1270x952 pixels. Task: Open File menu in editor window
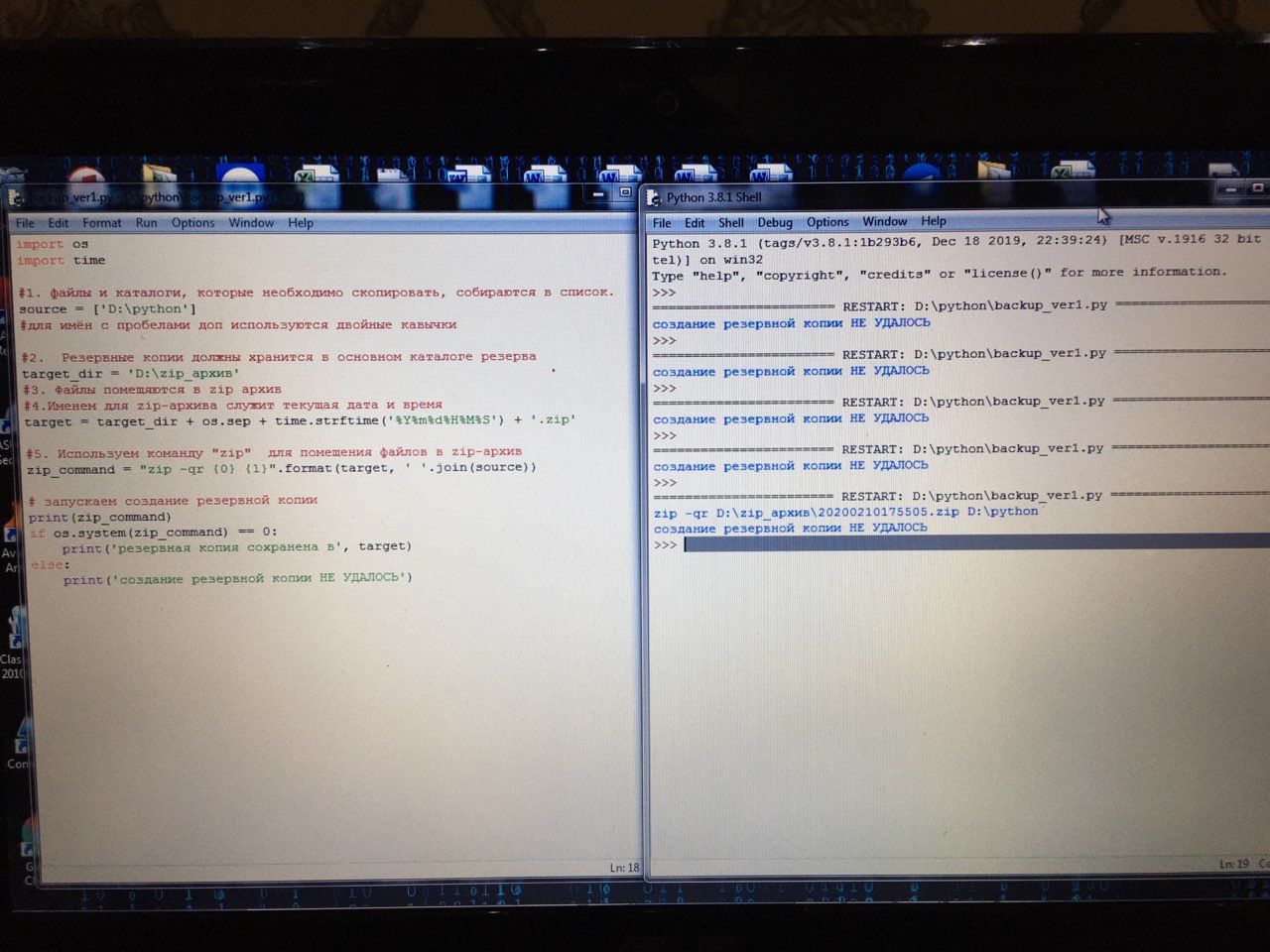[x=25, y=223]
